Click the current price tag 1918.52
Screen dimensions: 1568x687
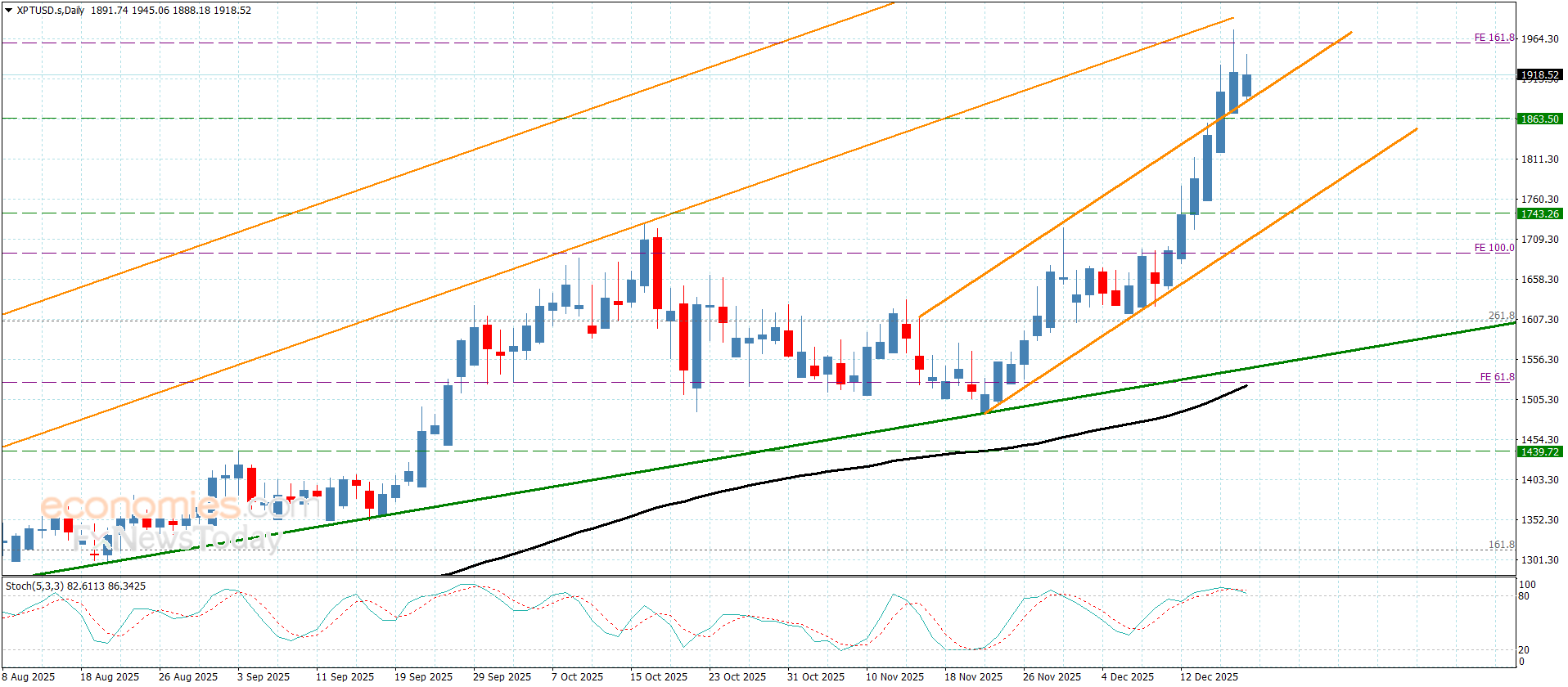(x=1539, y=75)
